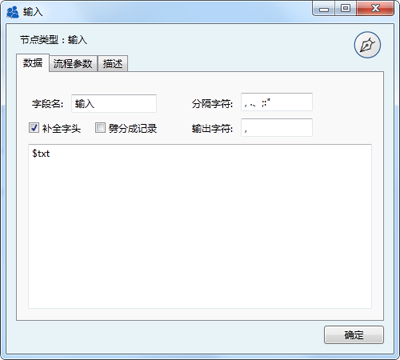Maximize the 输入 window

(x=345, y=9)
